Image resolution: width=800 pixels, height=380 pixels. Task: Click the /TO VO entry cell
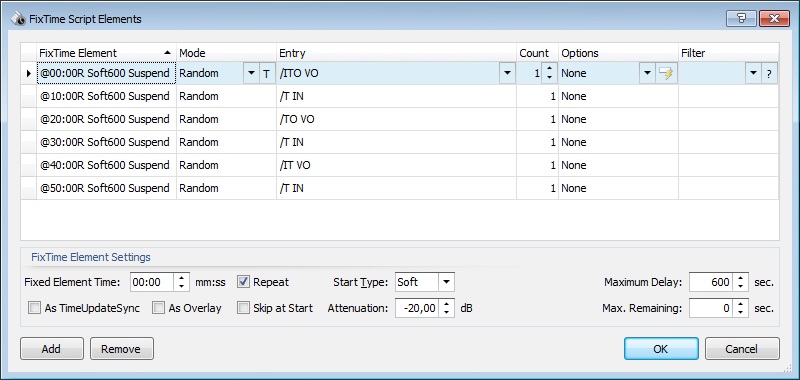coord(396,119)
